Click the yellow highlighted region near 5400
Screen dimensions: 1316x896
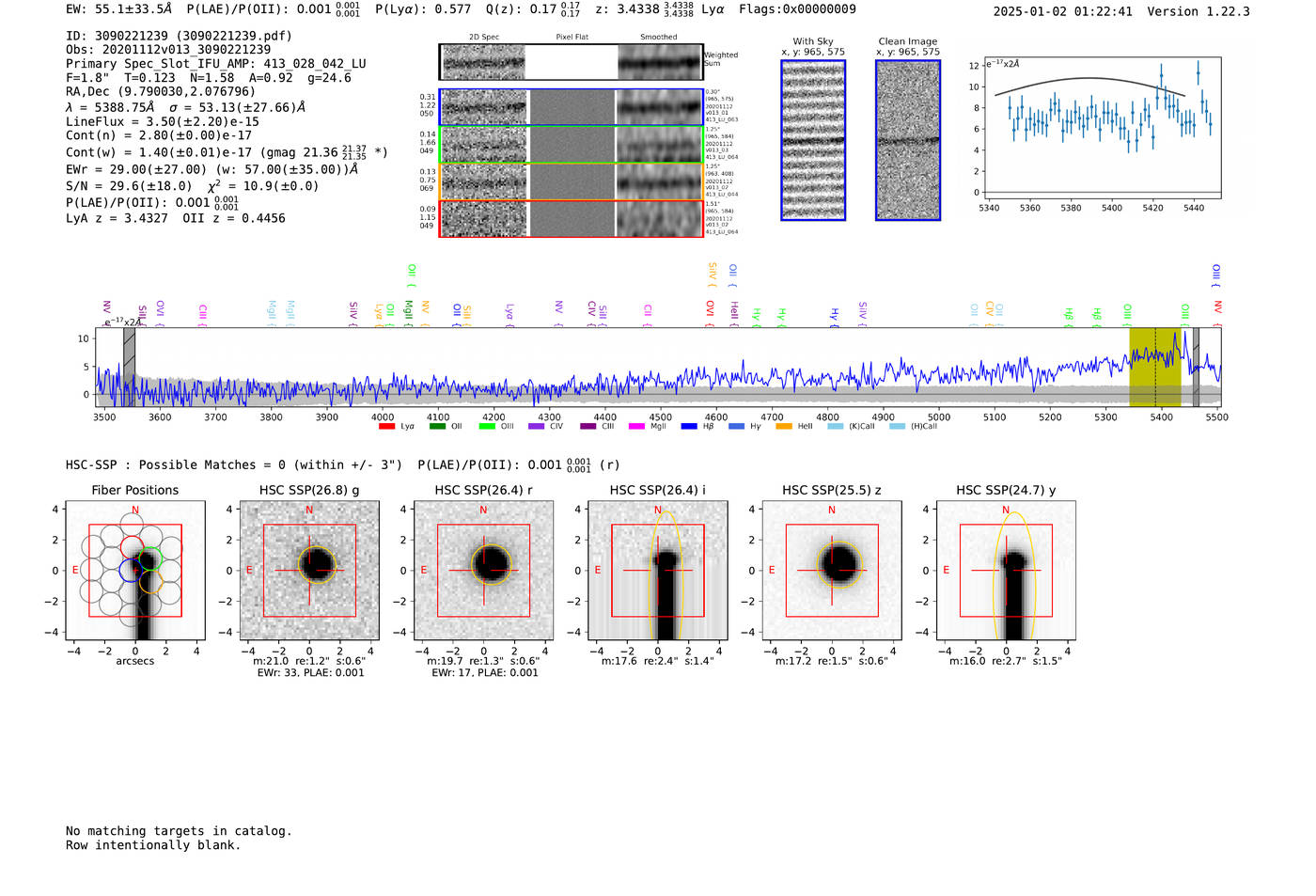1154,367
